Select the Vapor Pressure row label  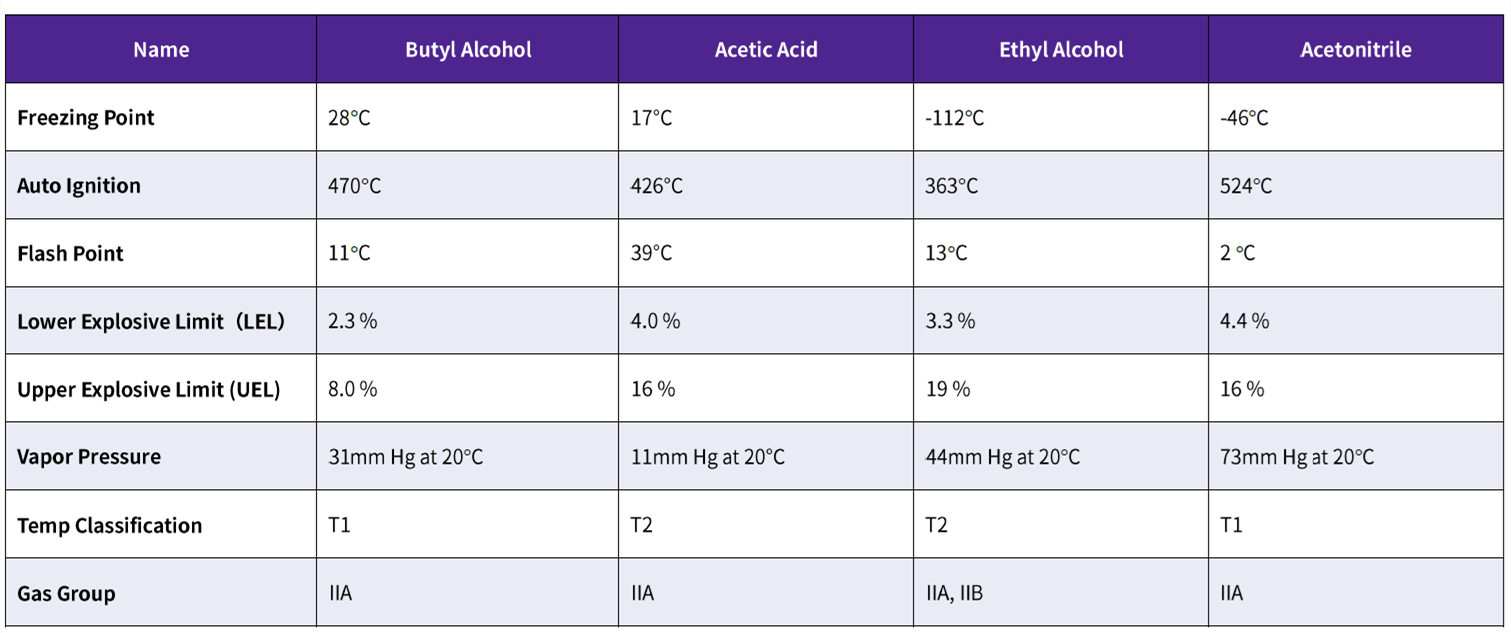(89, 457)
